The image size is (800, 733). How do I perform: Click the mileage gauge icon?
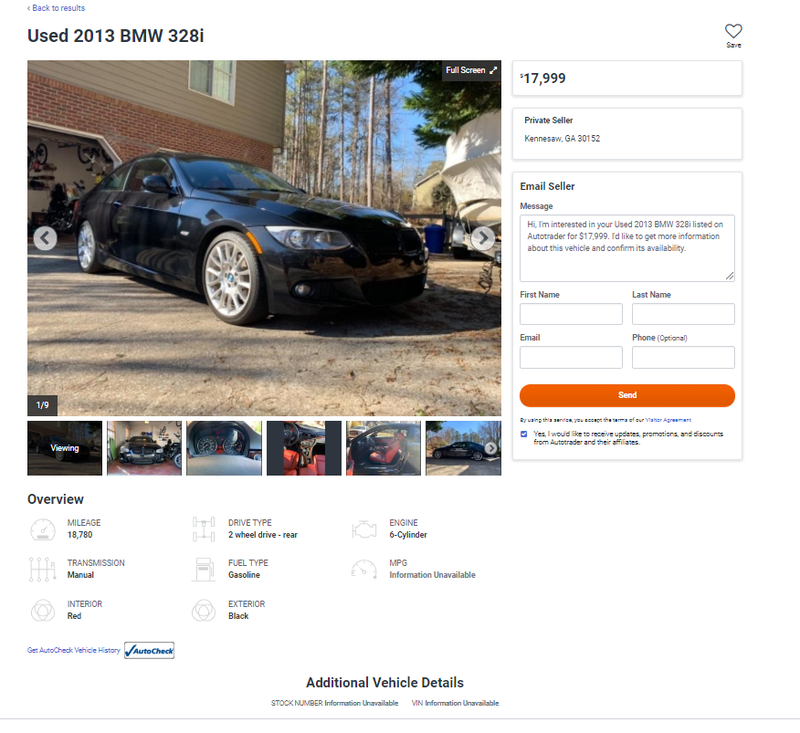coord(43,529)
